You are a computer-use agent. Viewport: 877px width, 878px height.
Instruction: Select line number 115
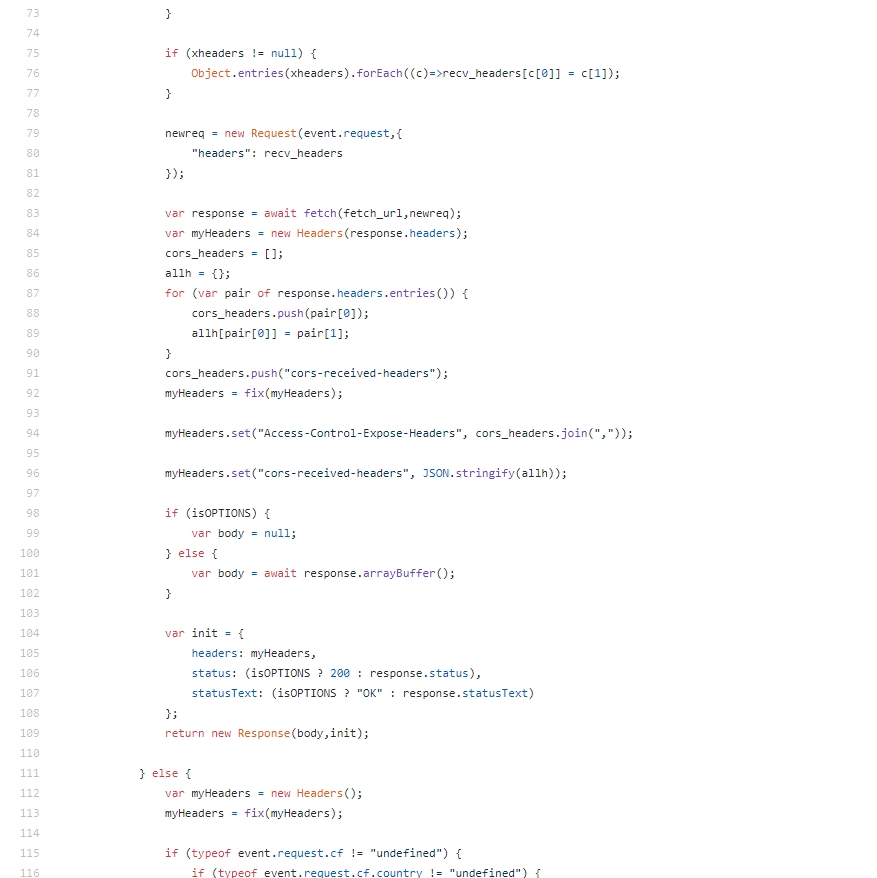[30, 853]
